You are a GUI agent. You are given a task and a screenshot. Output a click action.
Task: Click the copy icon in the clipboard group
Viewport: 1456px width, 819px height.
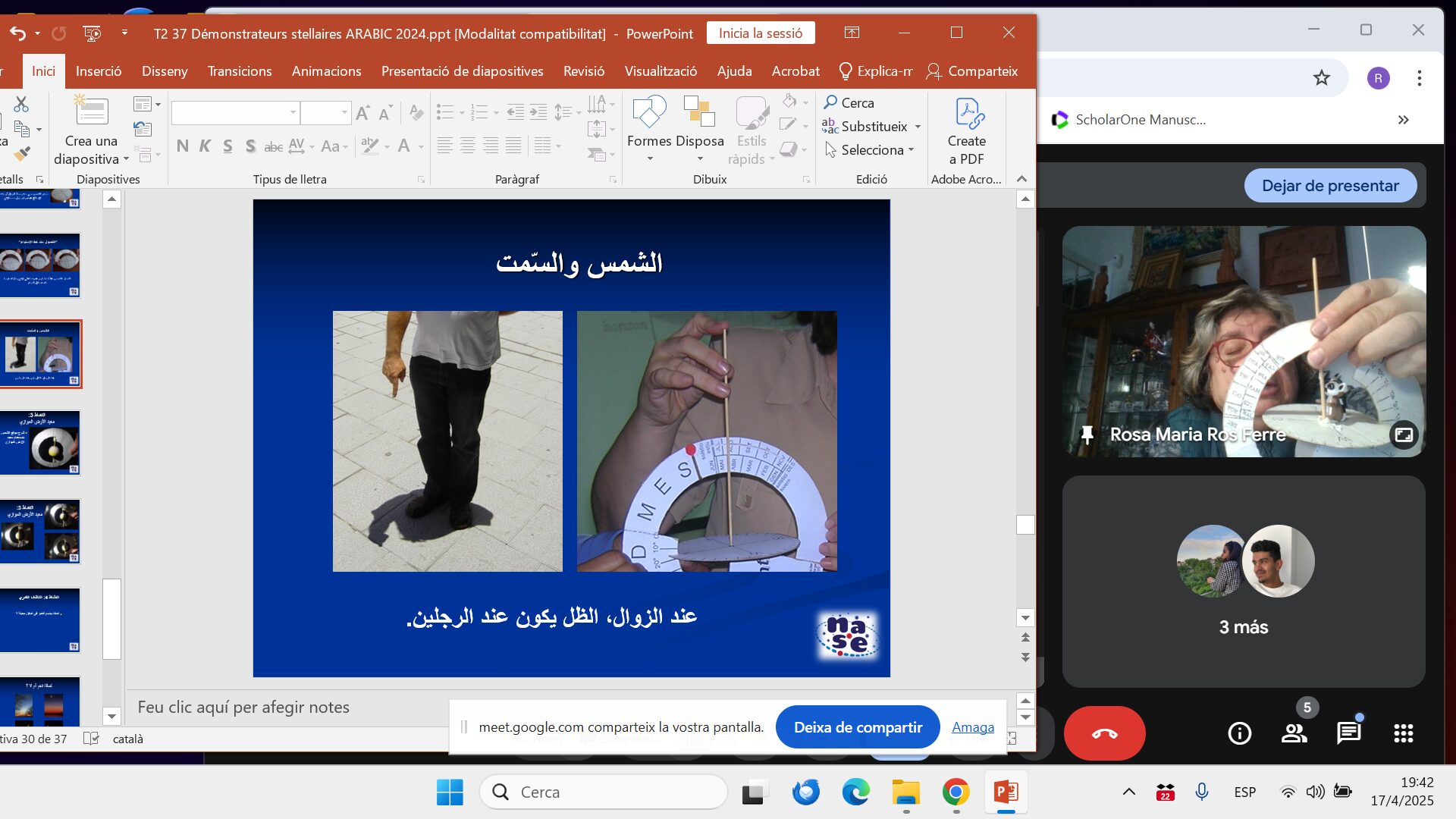[22, 129]
